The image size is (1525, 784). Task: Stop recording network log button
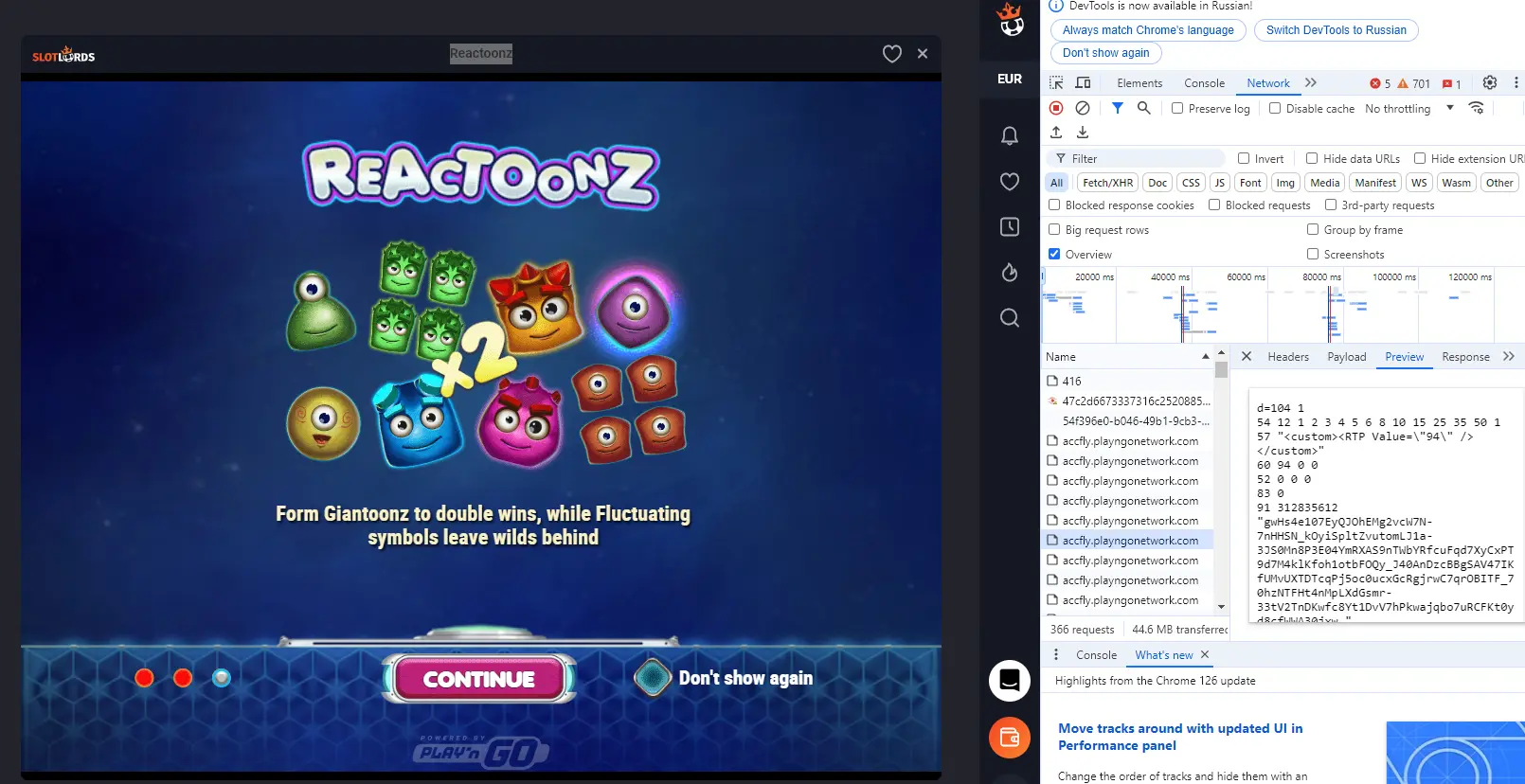point(1056,108)
